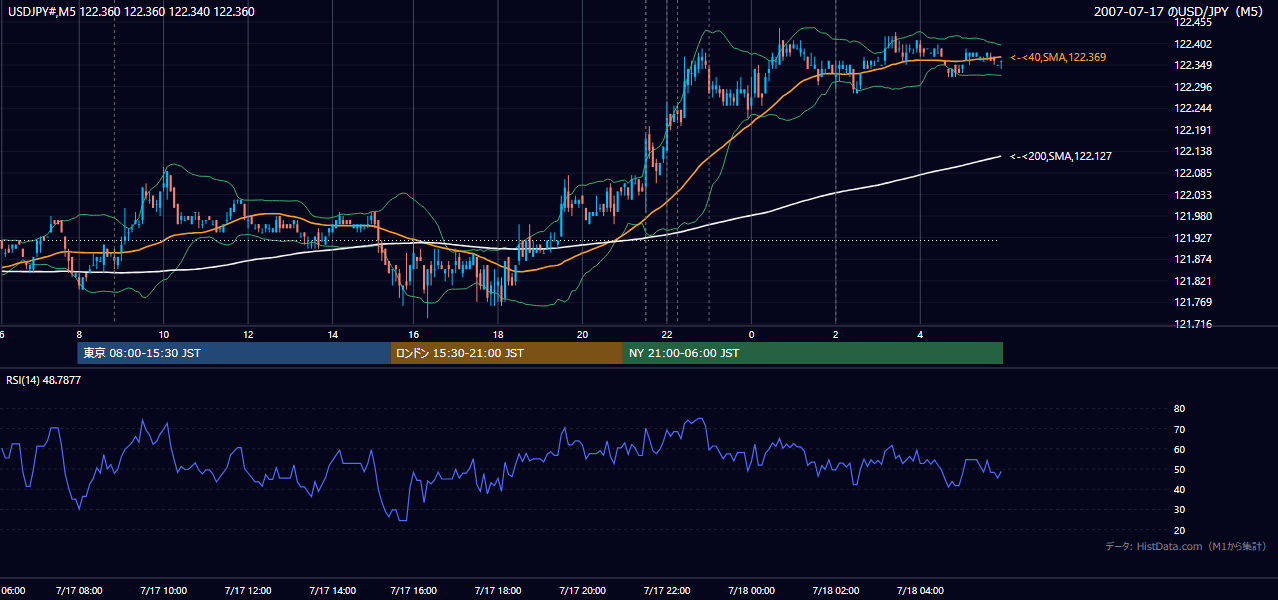Click hour tick 18 on the price chart axis

(x=498, y=334)
